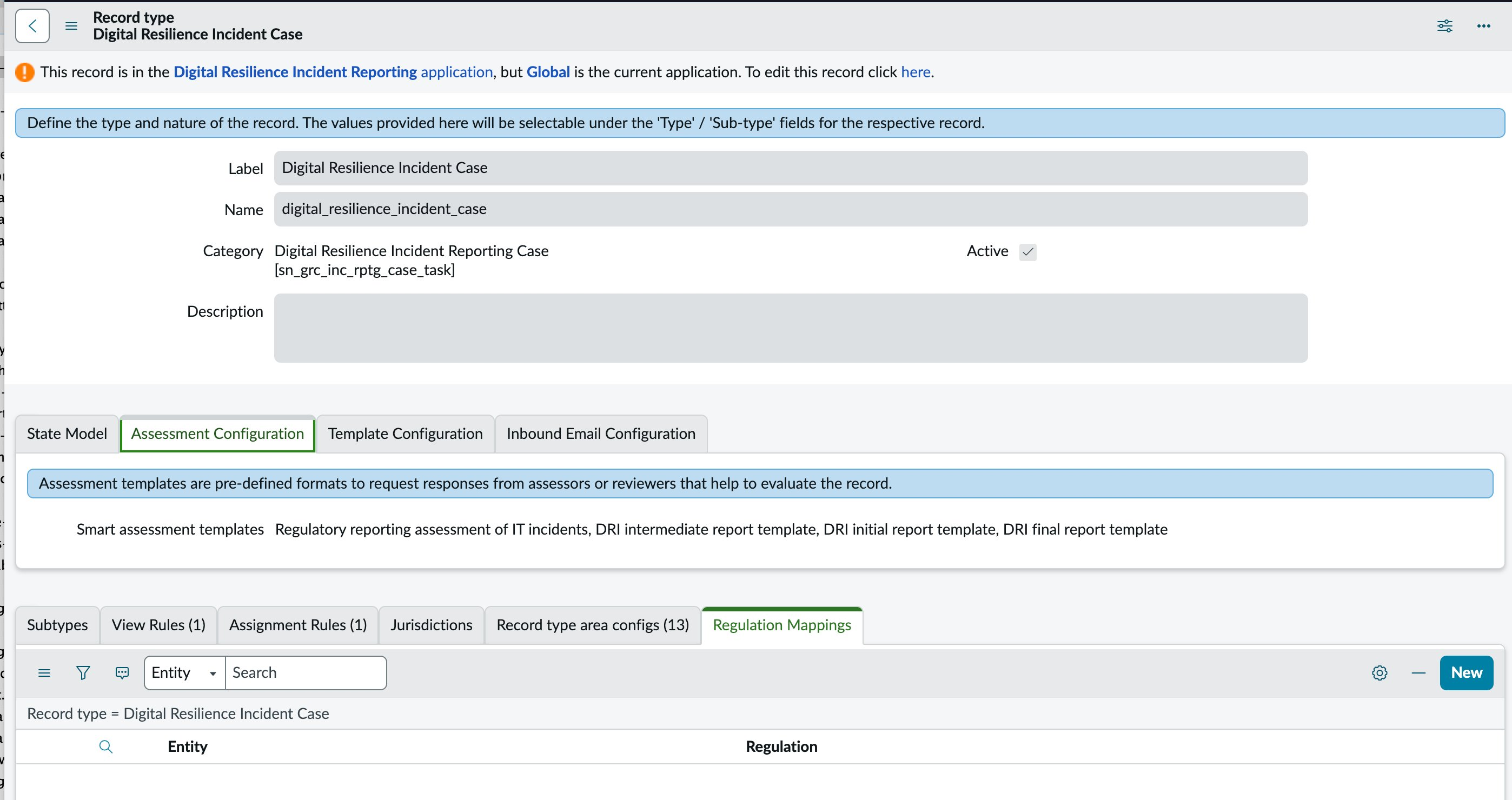Image resolution: width=1512 pixels, height=800 pixels.
Task: Toggle the column search magnifier icon
Action: tap(105, 746)
